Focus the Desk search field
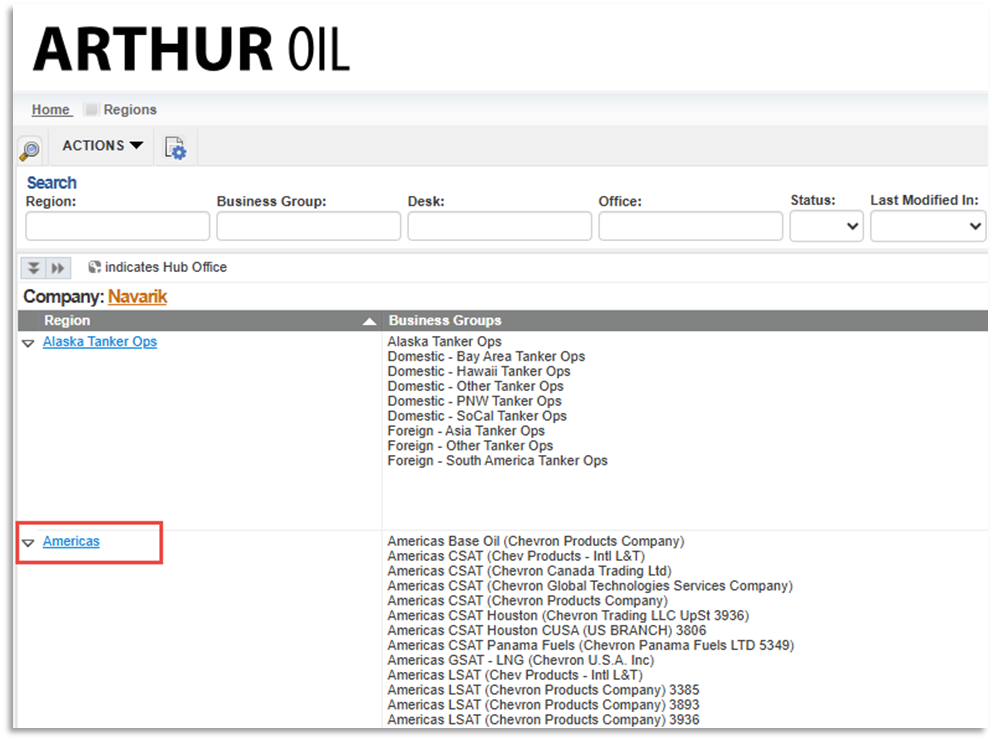This screenshot has width=992, height=741. click(x=500, y=227)
